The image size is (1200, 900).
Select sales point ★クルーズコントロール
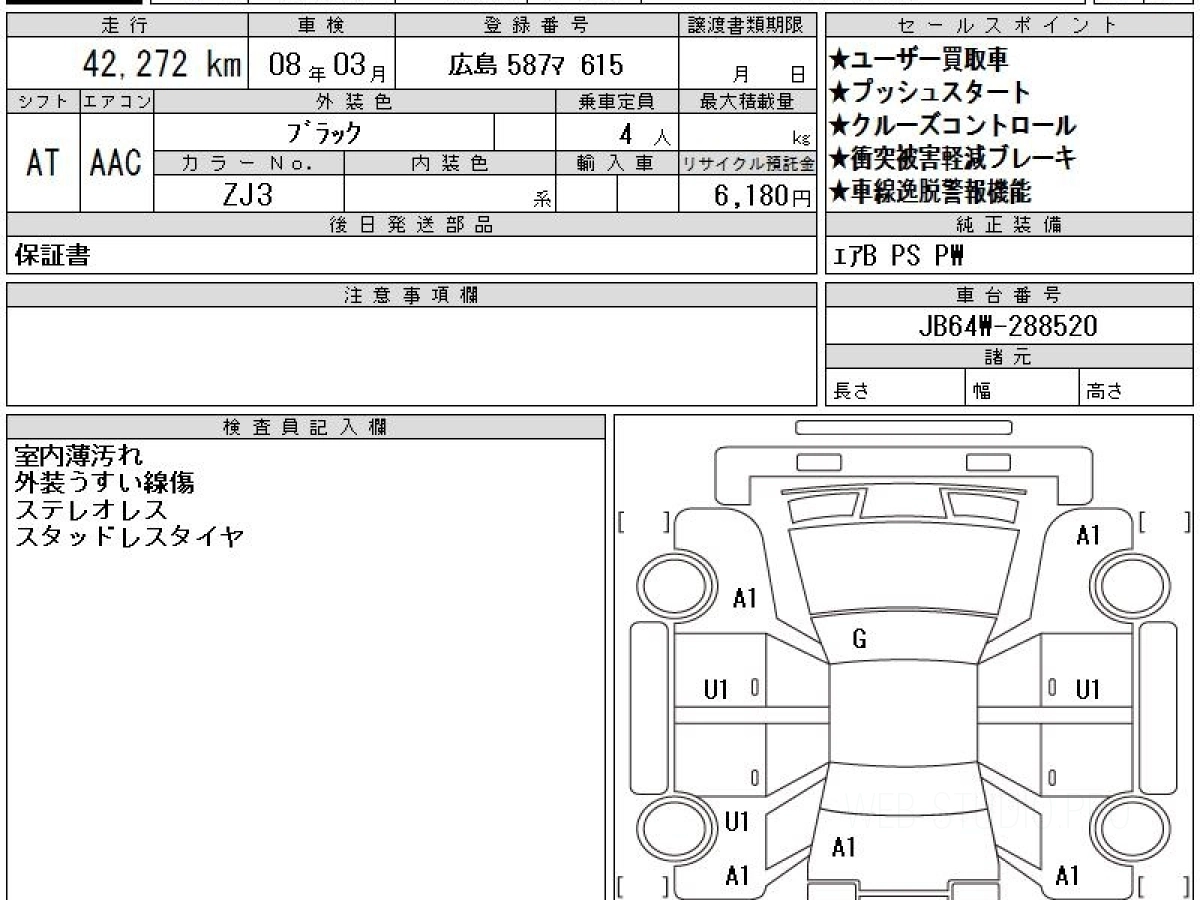point(953,126)
